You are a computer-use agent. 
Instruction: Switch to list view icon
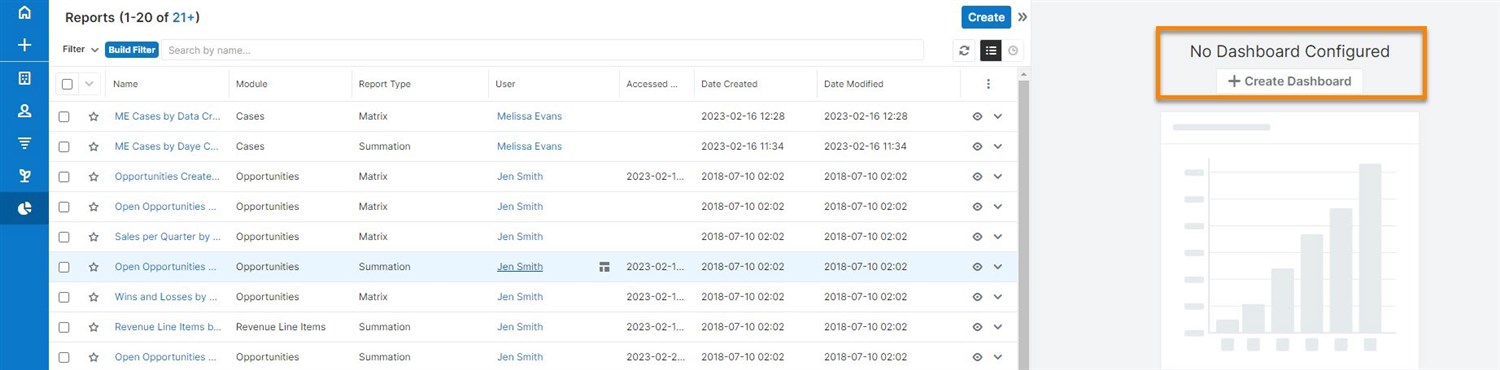tap(990, 50)
